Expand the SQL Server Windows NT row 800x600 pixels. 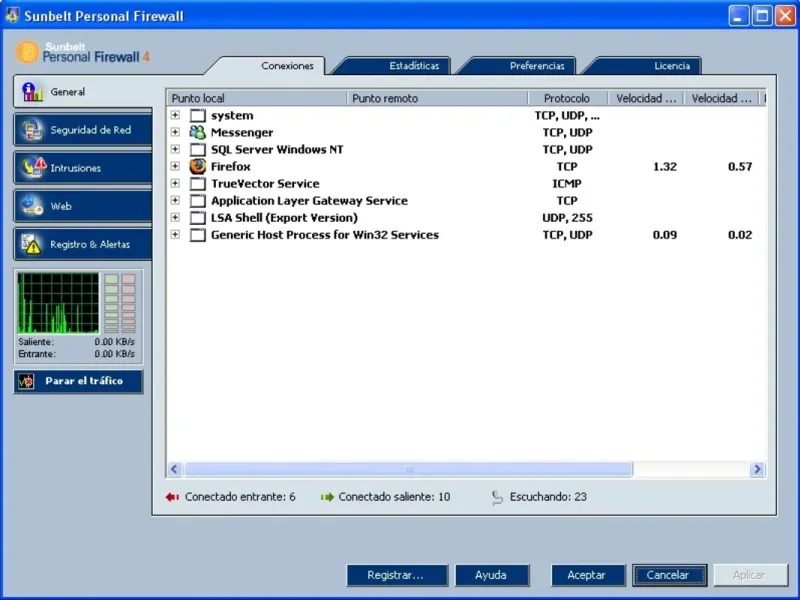[175, 150]
